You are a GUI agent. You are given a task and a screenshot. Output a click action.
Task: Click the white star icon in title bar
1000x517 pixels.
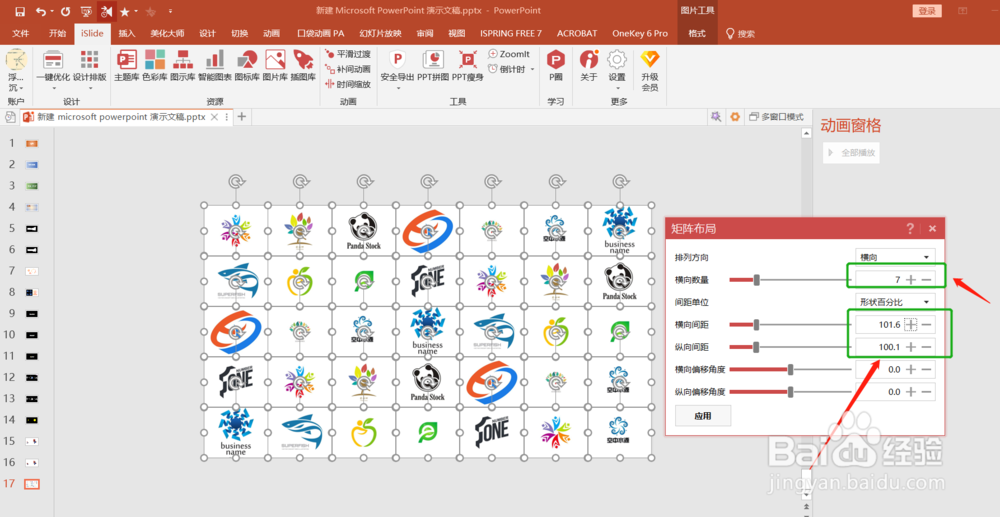point(124,11)
